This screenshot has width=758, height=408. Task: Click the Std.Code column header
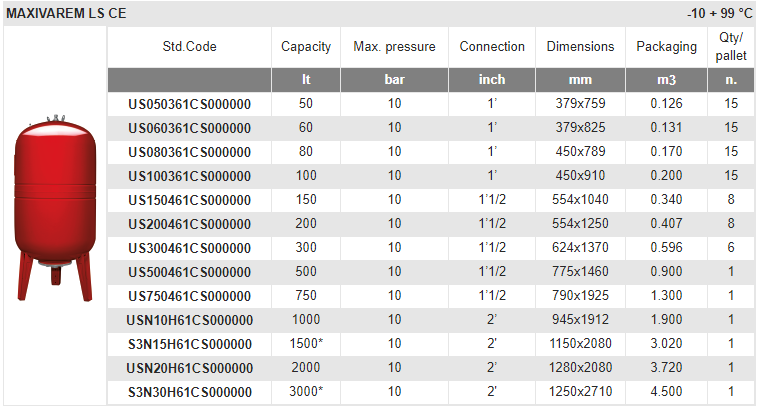[x=190, y=46]
